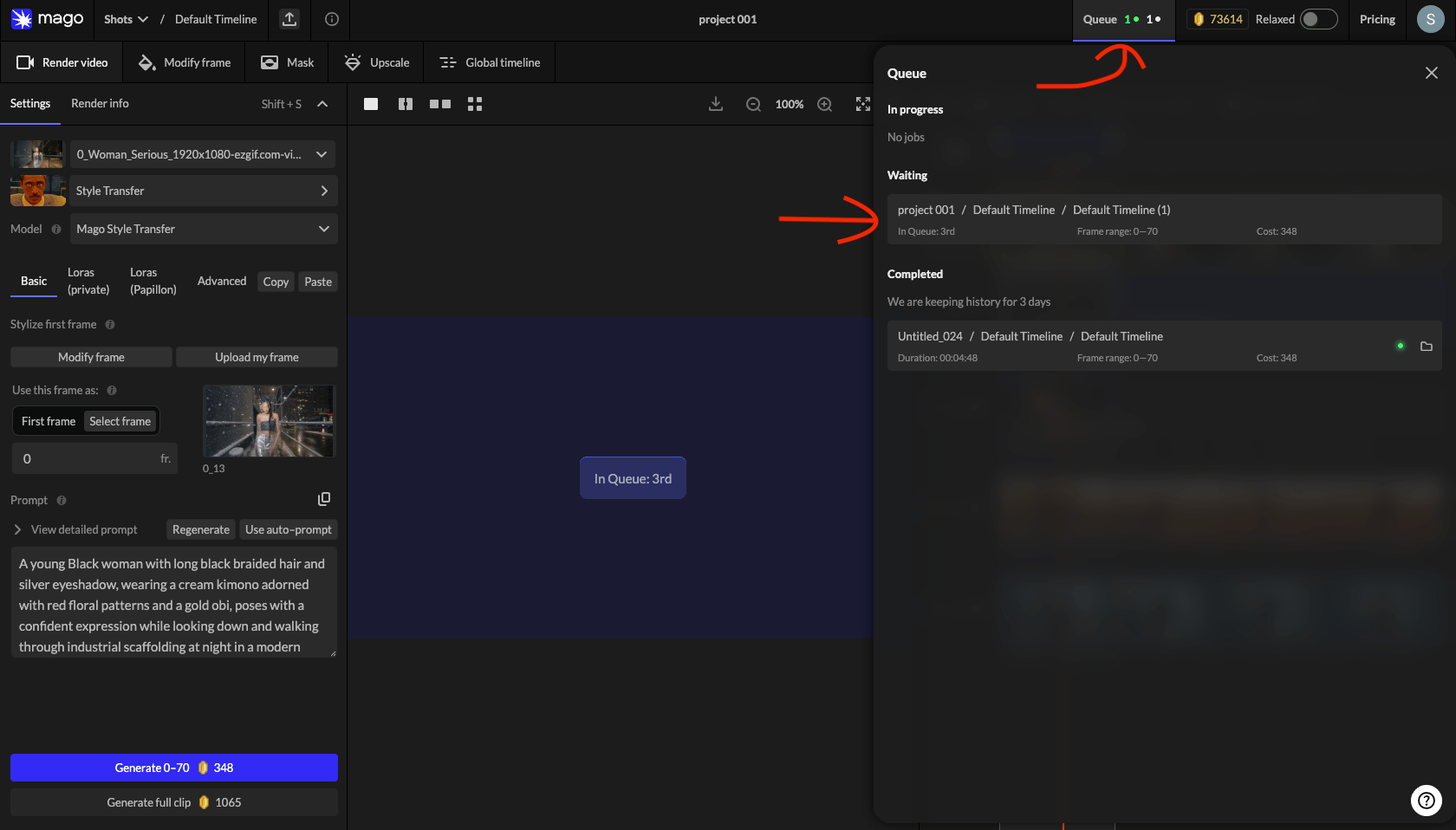Open the Style Transfer selector
This screenshot has height=830, width=1456.
click(203, 191)
